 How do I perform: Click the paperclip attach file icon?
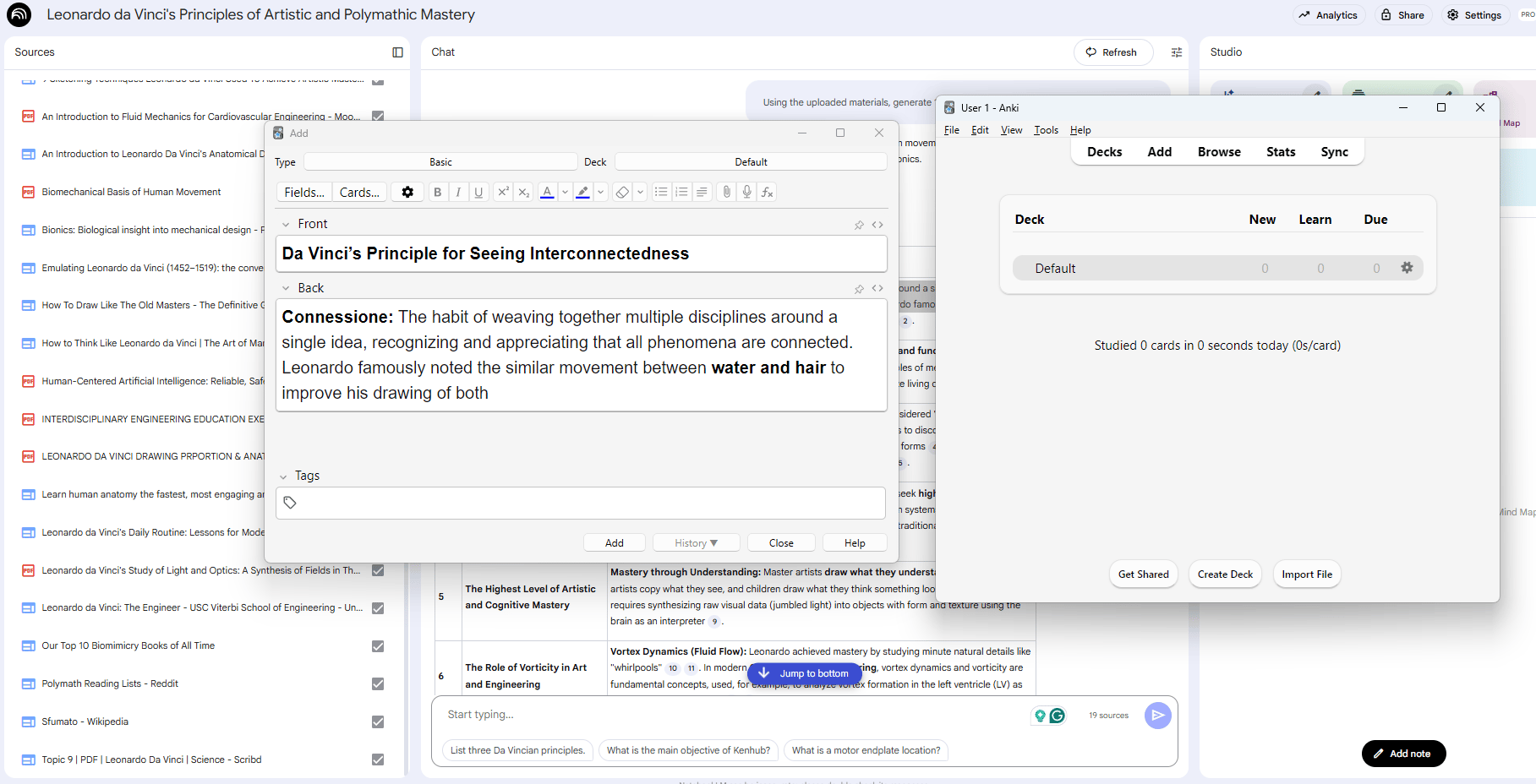(x=726, y=193)
